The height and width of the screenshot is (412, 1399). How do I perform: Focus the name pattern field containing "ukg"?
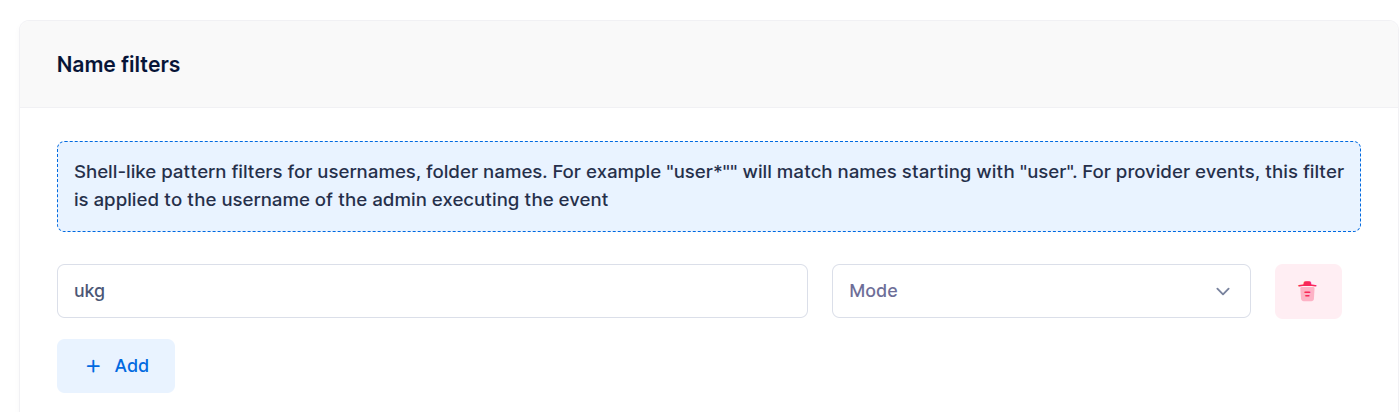point(432,291)
